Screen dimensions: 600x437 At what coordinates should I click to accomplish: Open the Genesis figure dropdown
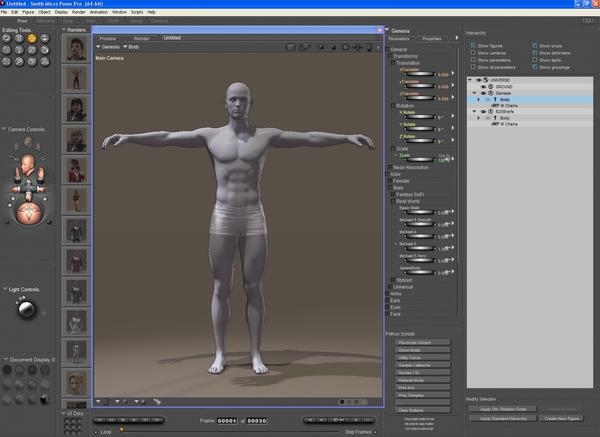click(x=107, y=47)
